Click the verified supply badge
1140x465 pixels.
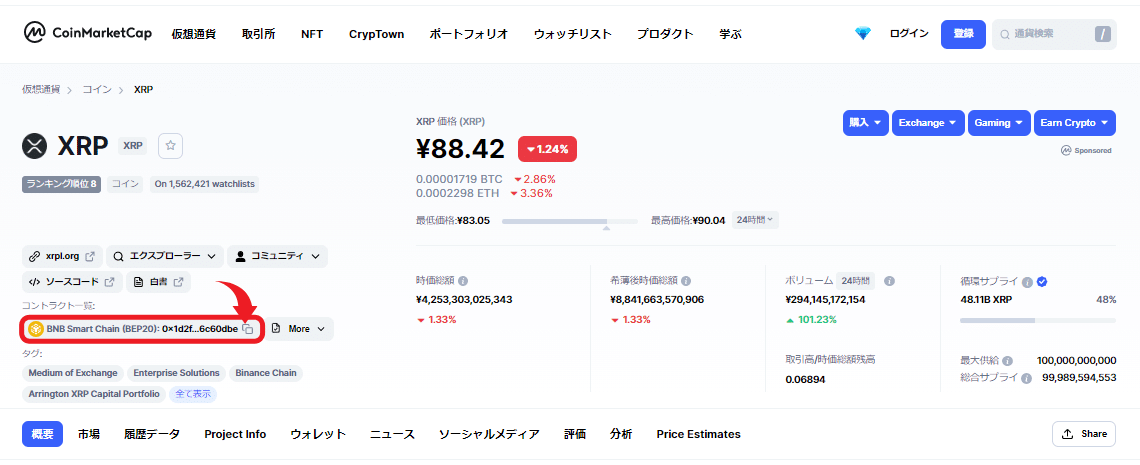coord(1042,281)
